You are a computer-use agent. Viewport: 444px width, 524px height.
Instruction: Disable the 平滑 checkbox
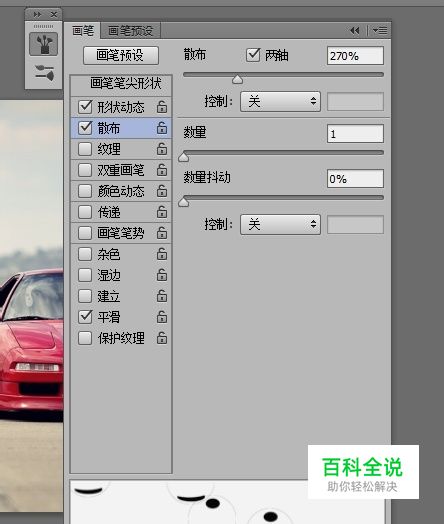pos(85,317)
